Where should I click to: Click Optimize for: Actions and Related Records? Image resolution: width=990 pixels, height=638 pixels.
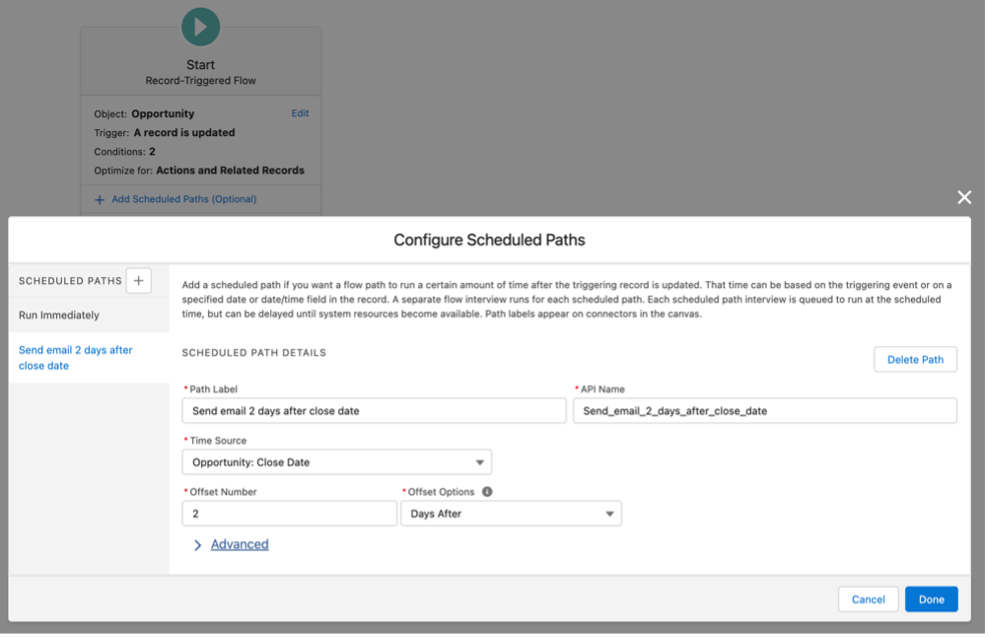pyautogui.click(x=199, y=171)
